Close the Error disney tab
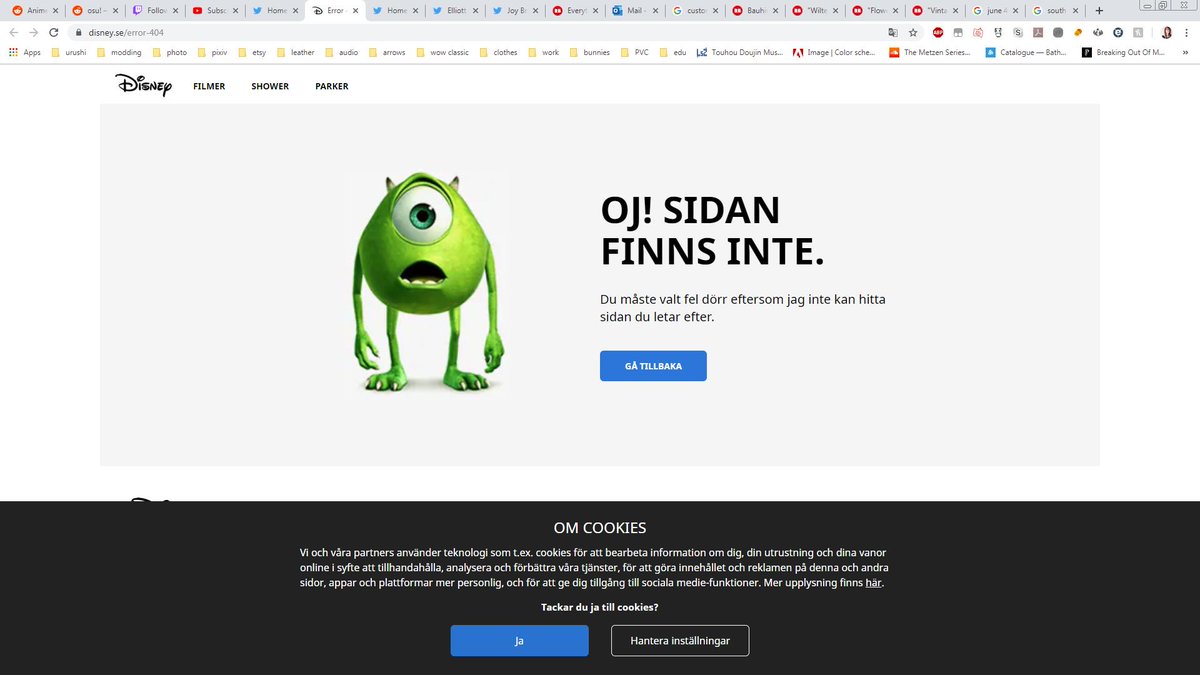 (355, 10)
